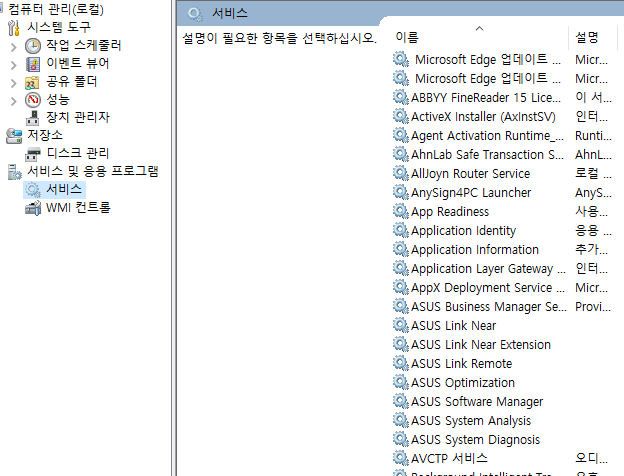Sort services by the 설명 column header
Image resolution: width=624 pixels, height=476 pixels.
(587, 37)
